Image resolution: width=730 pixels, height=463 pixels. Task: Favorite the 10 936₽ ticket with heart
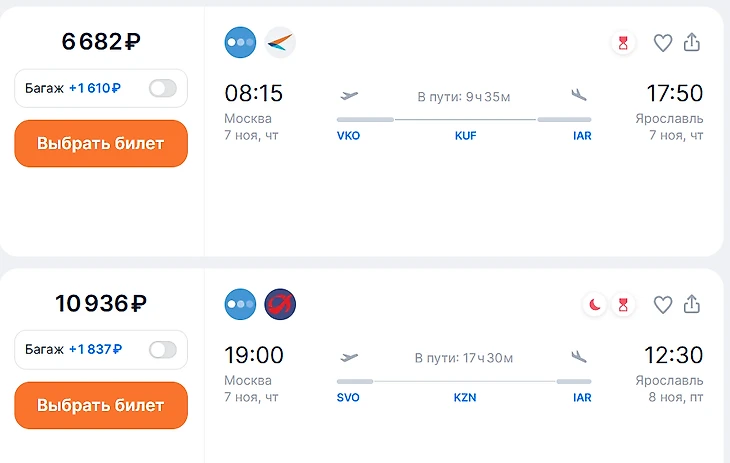(x=662, y=305)
